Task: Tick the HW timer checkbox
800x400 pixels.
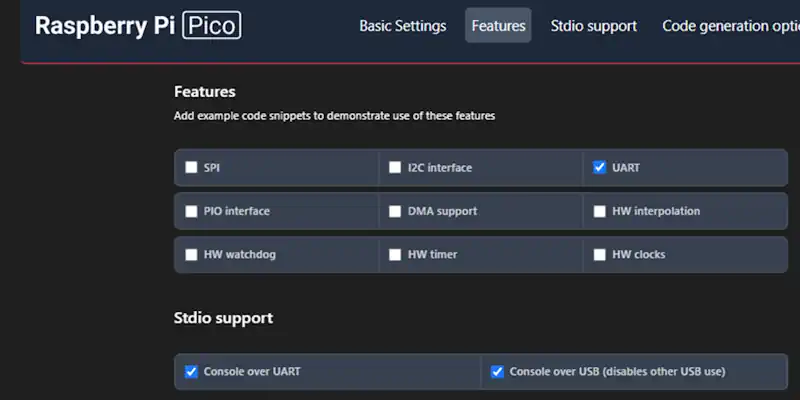Action: (395, 255)
